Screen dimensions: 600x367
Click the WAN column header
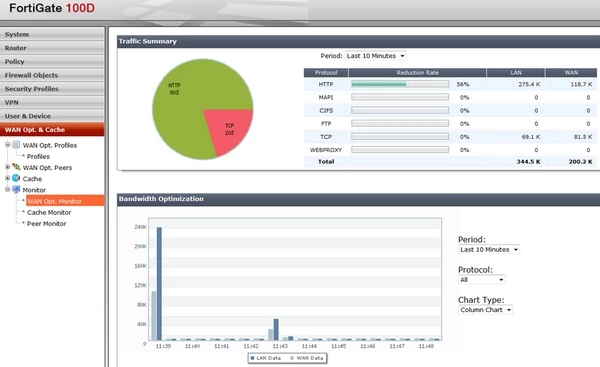coord(571,73)
